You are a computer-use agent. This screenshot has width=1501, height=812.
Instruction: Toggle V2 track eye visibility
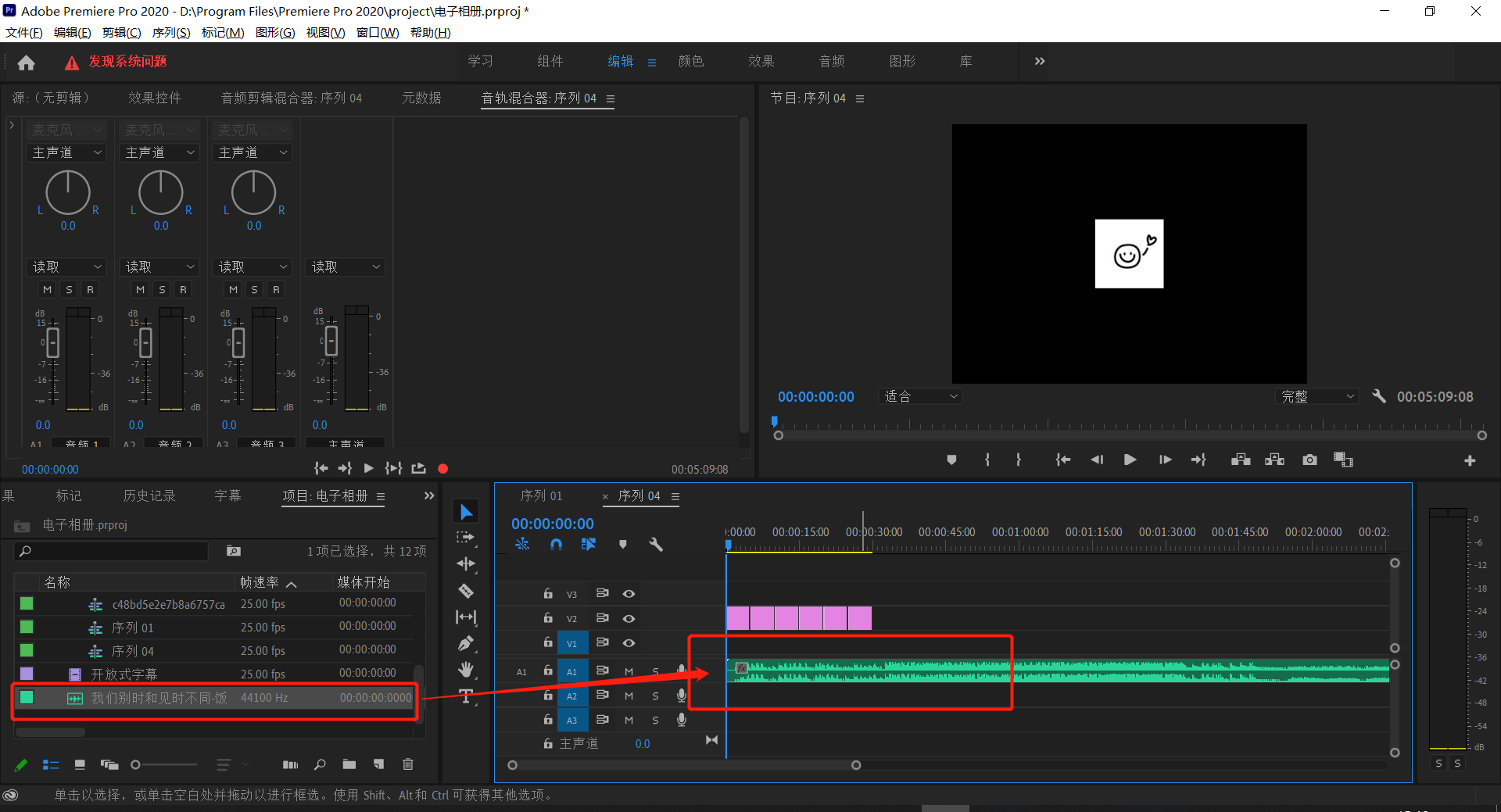pyautogui.click(x=629, y=618)
